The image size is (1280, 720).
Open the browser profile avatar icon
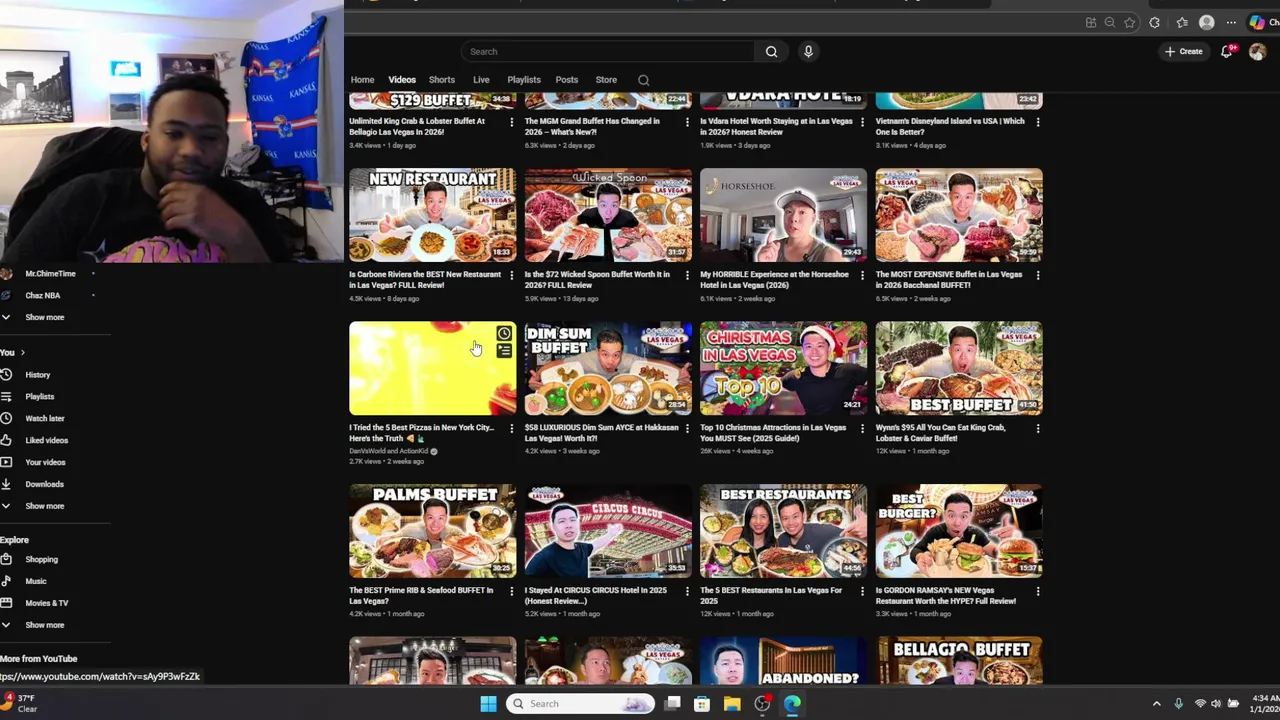pos(1206,23)
